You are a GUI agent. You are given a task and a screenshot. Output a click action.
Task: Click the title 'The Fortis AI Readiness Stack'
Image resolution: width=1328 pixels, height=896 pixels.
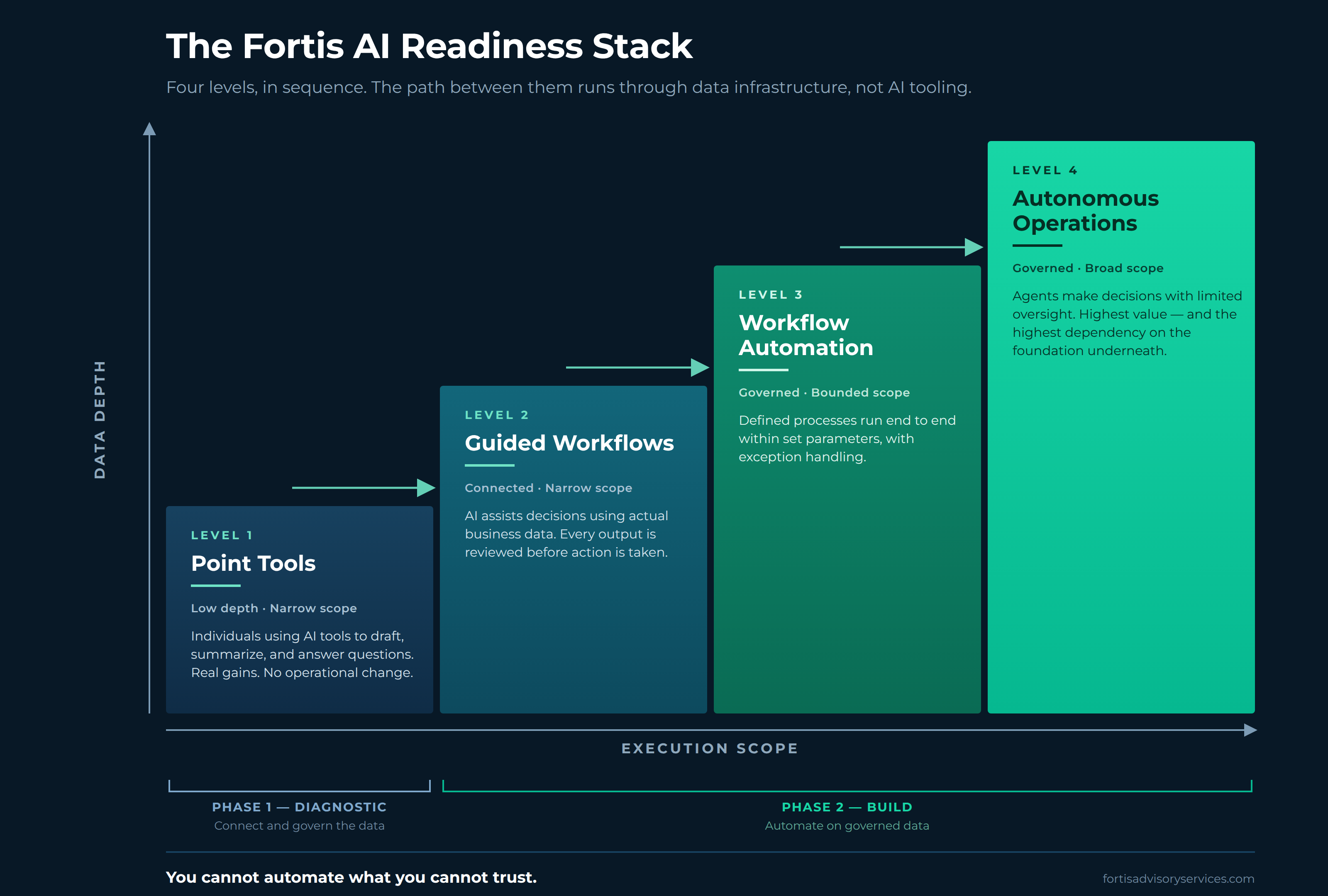click(x=429, y=46)
